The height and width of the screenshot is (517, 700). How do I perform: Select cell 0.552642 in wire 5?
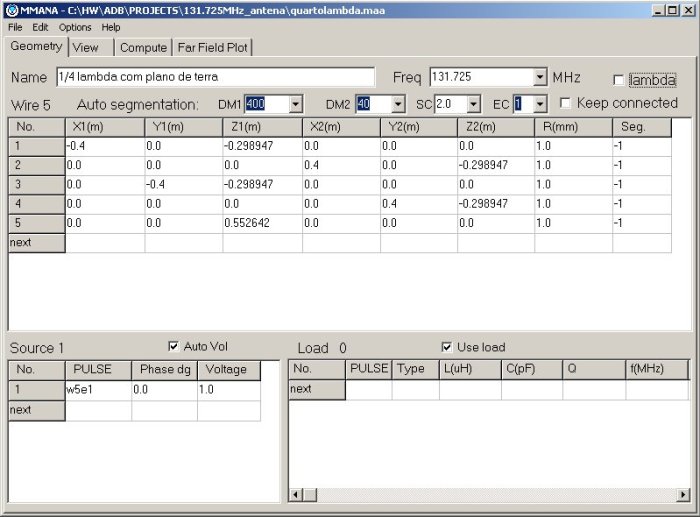[262, 223]
